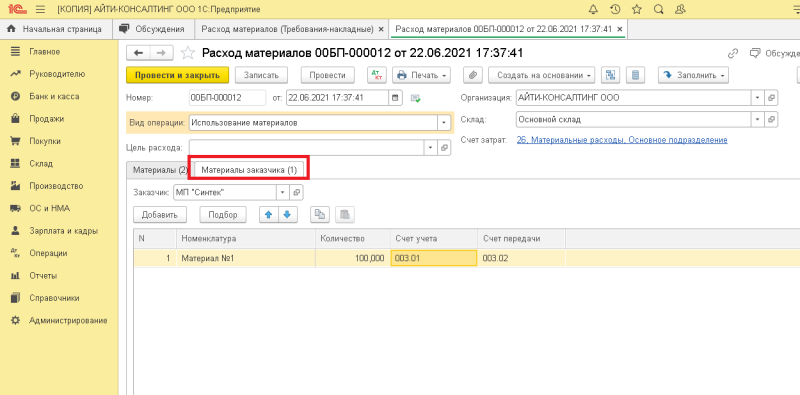Select Материалы заказчика (1) tab
800x395 pixels.
(x=249, y=170)
